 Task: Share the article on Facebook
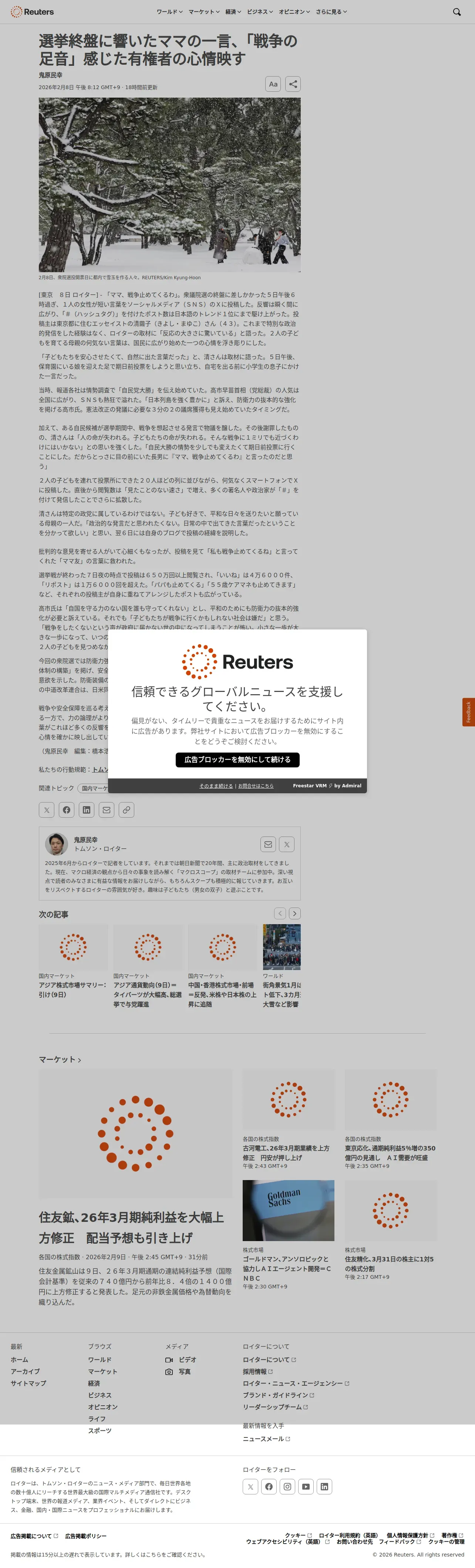[x=66, y=810]
